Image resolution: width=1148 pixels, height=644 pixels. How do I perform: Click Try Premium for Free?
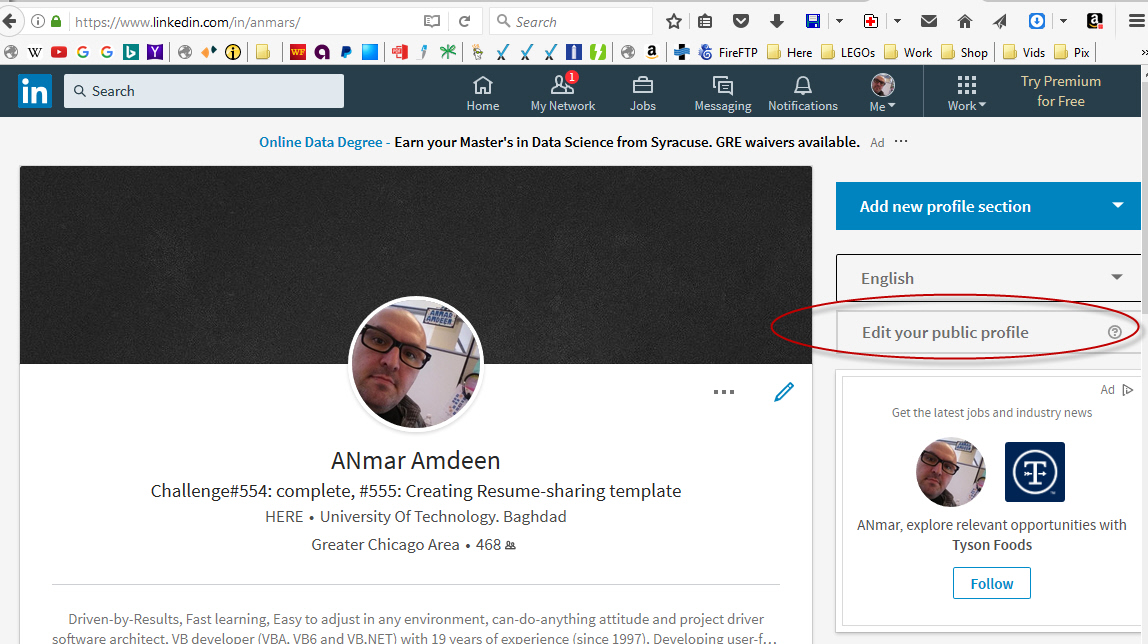[1060, 91]
